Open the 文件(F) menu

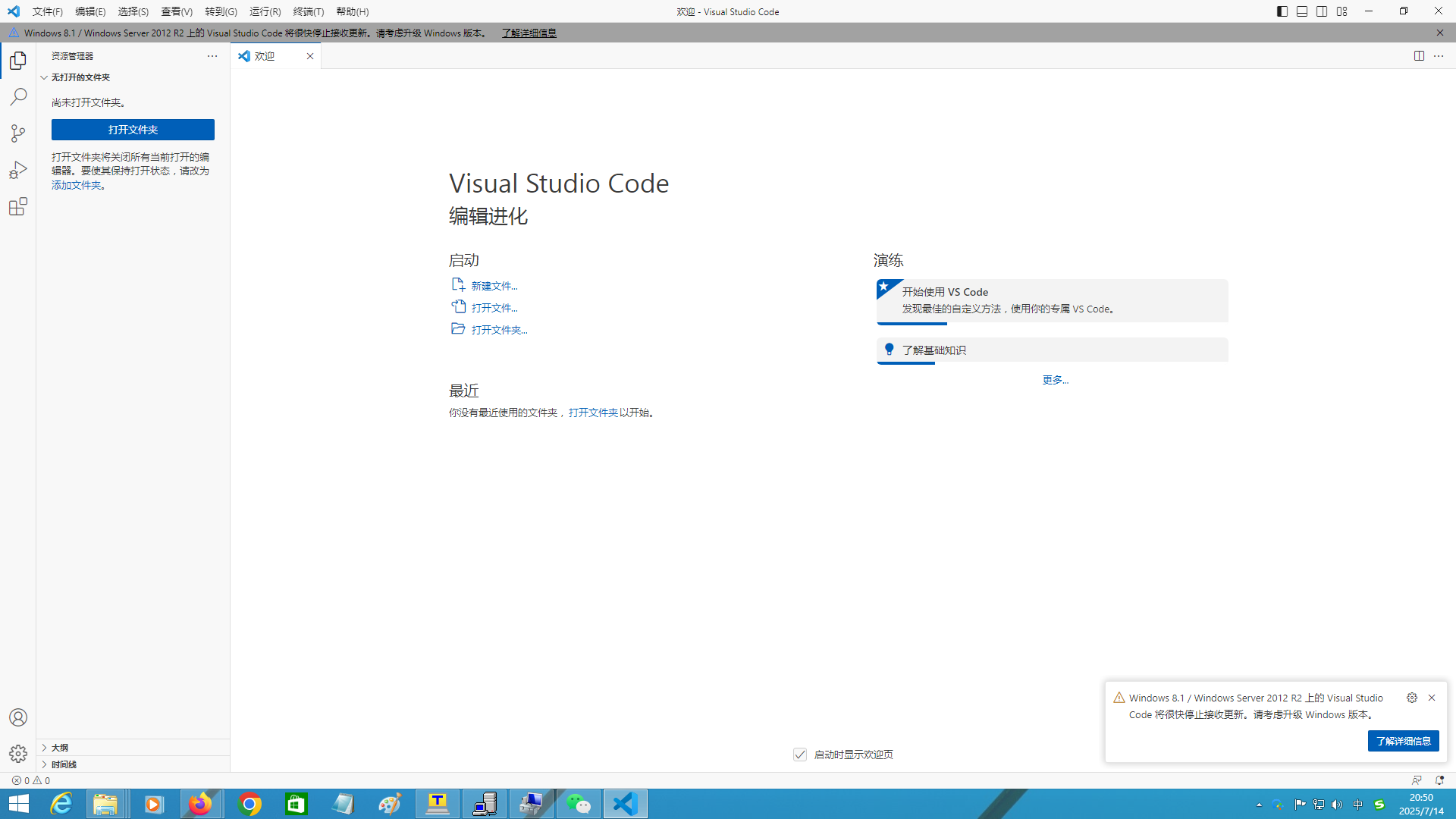48,11
